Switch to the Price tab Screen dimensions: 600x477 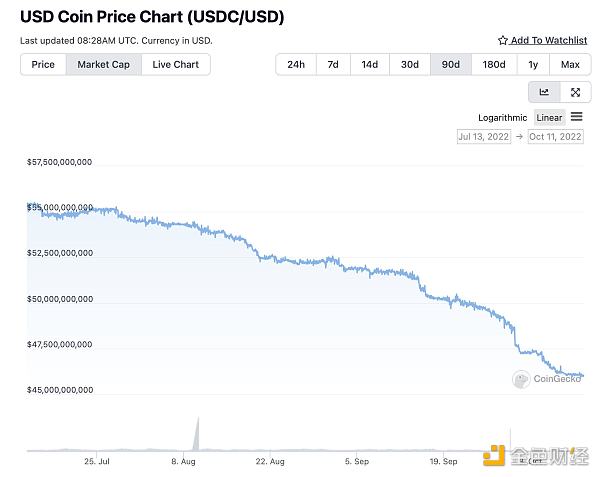pos(43,64)
